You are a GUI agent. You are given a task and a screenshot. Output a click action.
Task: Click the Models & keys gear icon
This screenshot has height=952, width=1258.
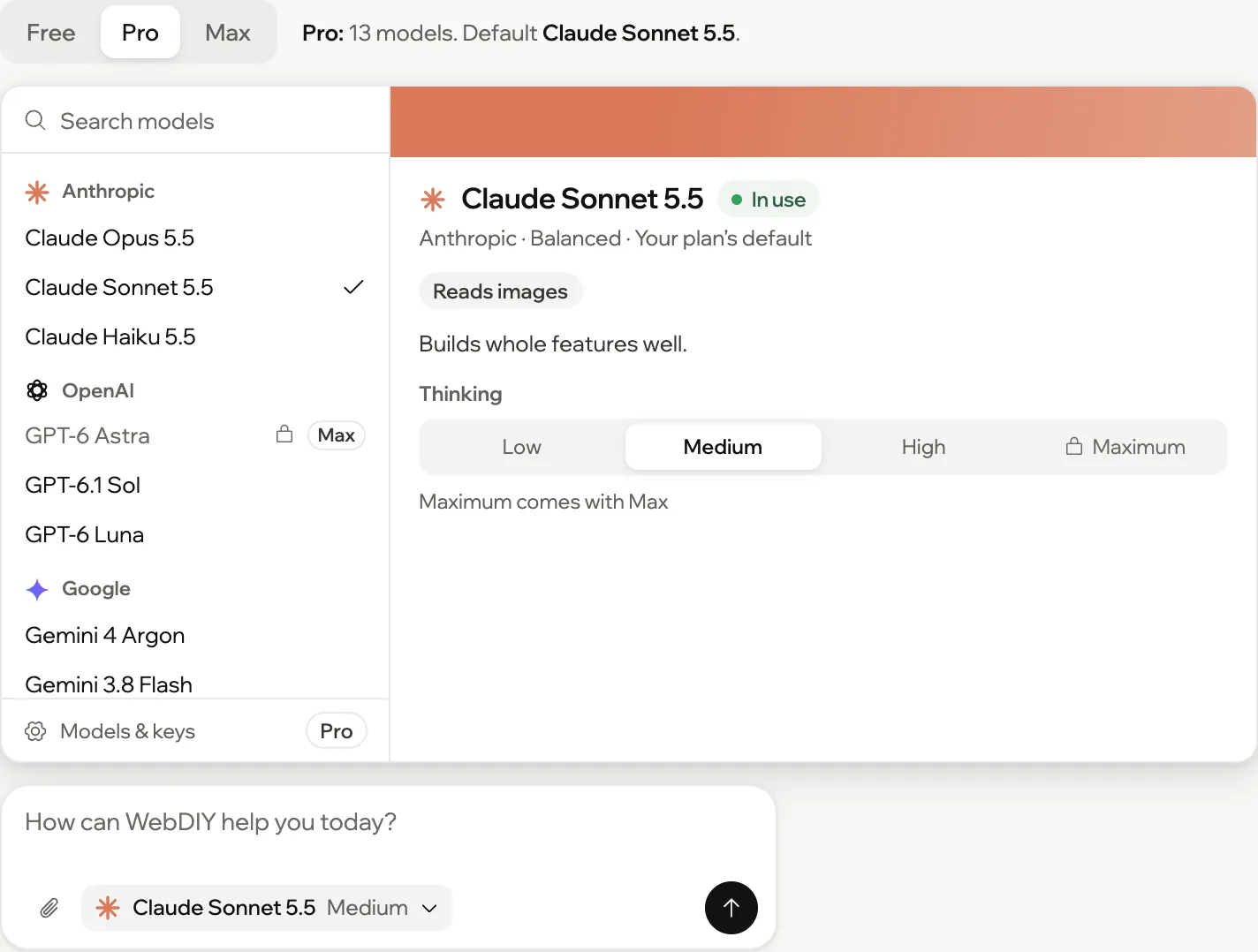(x=35, y=731)
